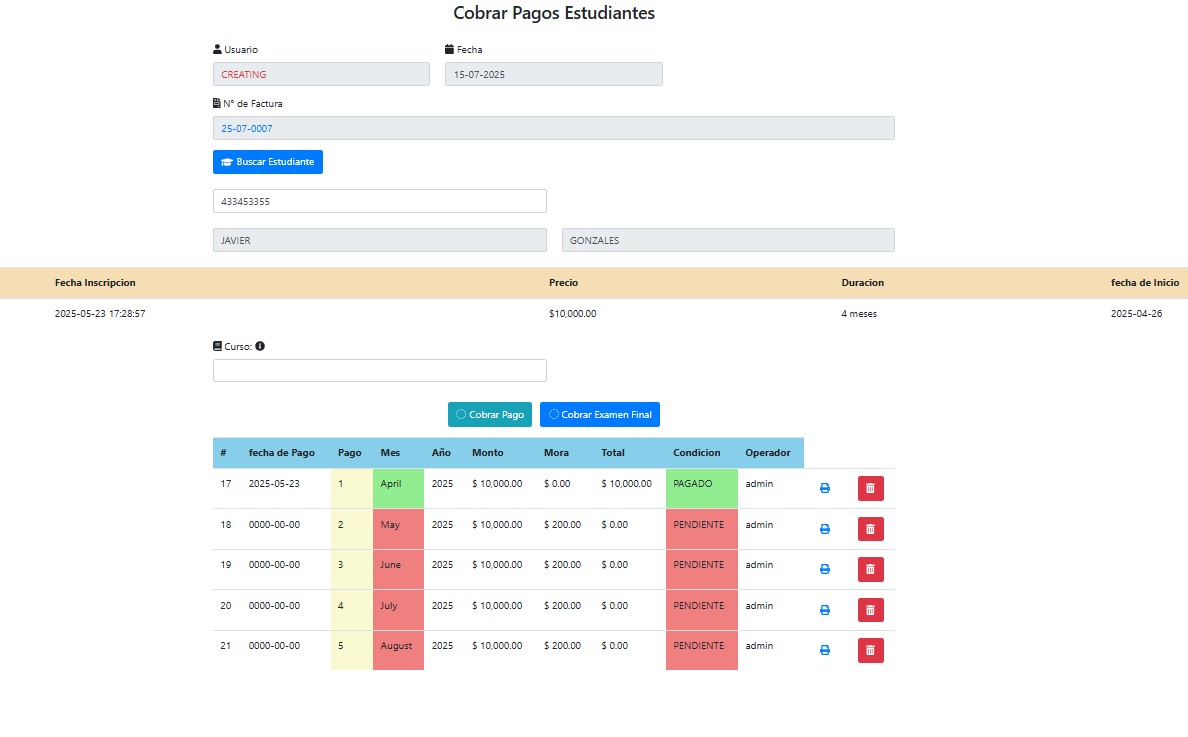The height and width of the screenshot is (737, 1188).
Task: Delete the June pending payment
Action: point(870,569)
